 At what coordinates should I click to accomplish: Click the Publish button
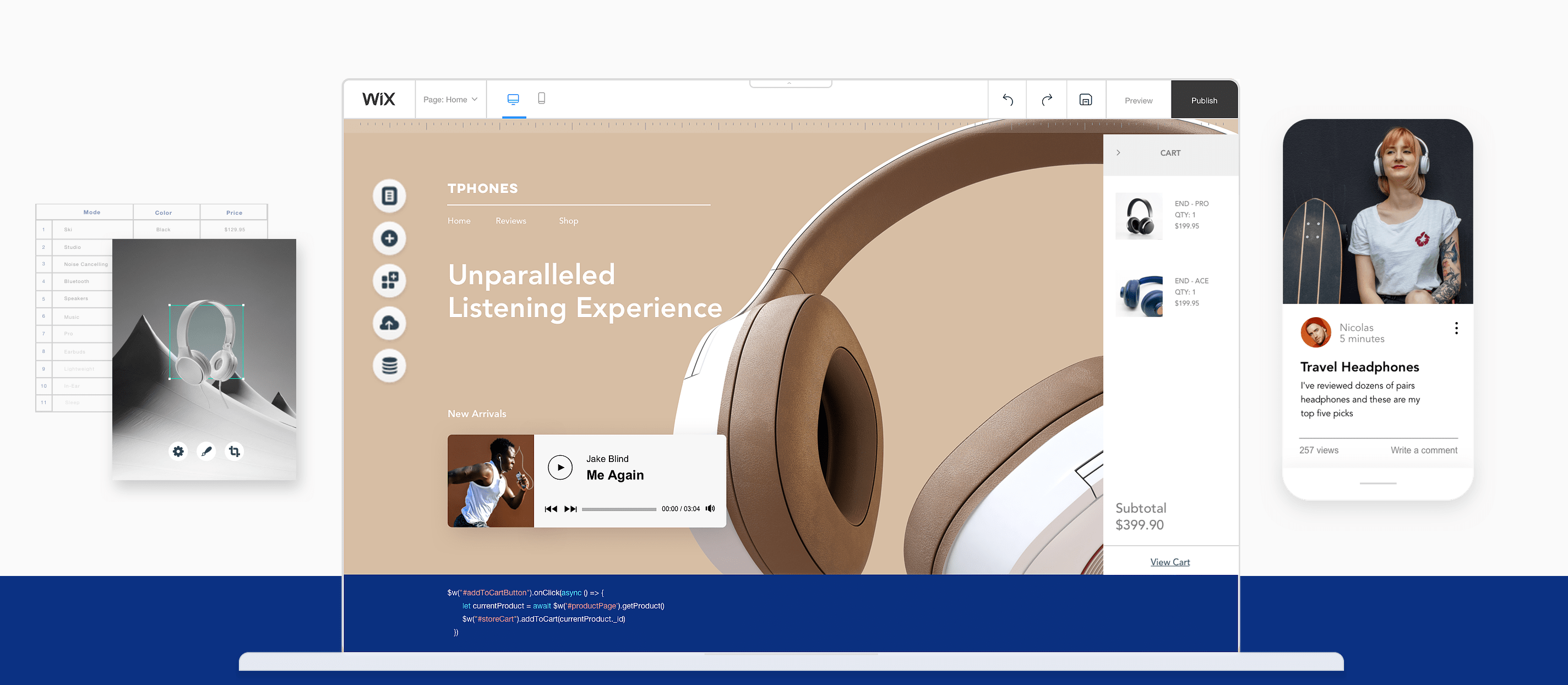coord(1204,100)
